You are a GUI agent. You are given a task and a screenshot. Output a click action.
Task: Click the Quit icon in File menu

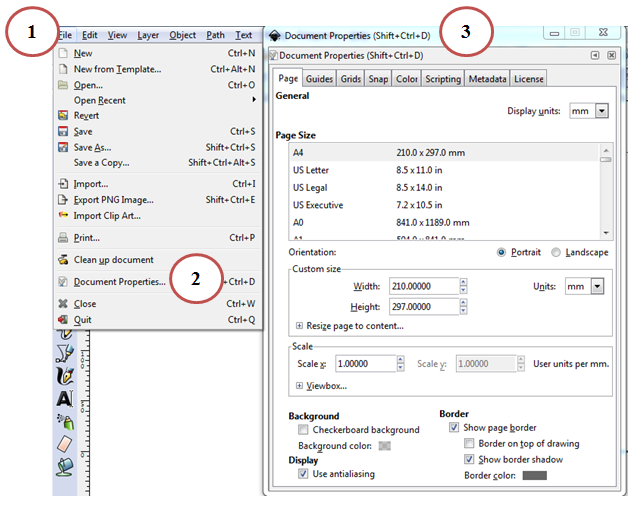click(63, 319)
